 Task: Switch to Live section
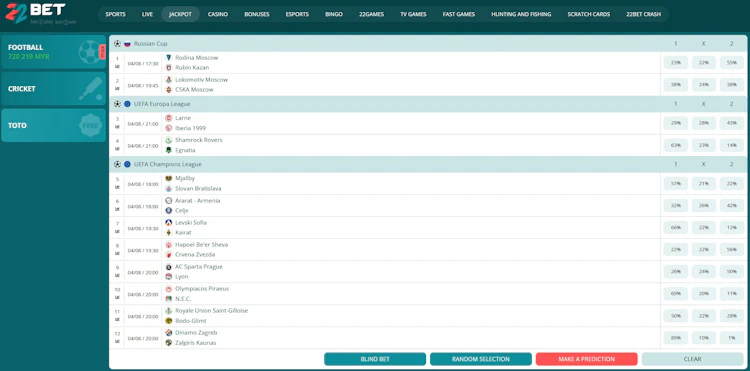tap(147, 14)
